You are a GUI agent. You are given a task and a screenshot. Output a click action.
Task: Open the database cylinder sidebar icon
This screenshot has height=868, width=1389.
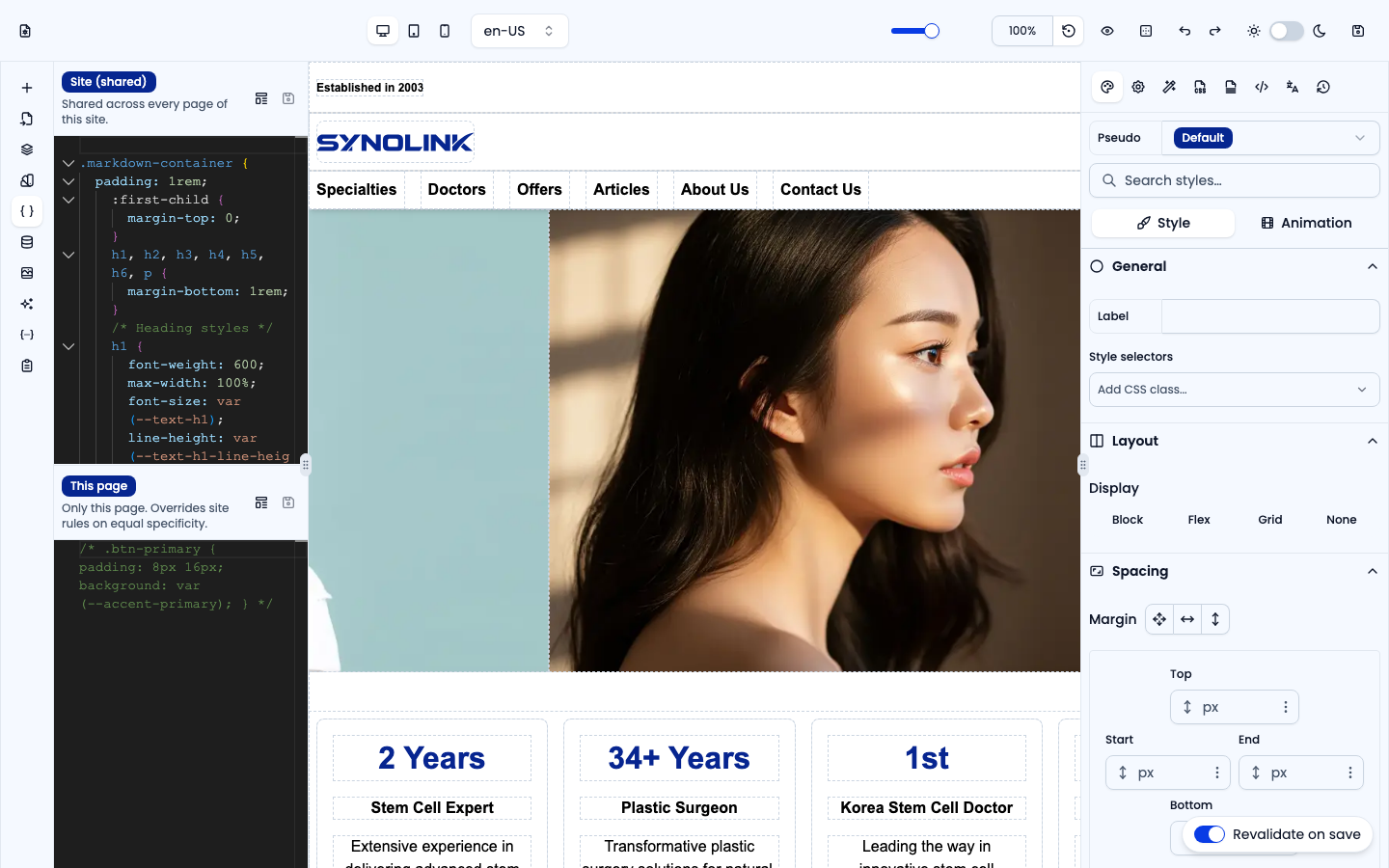pos(27,242)
